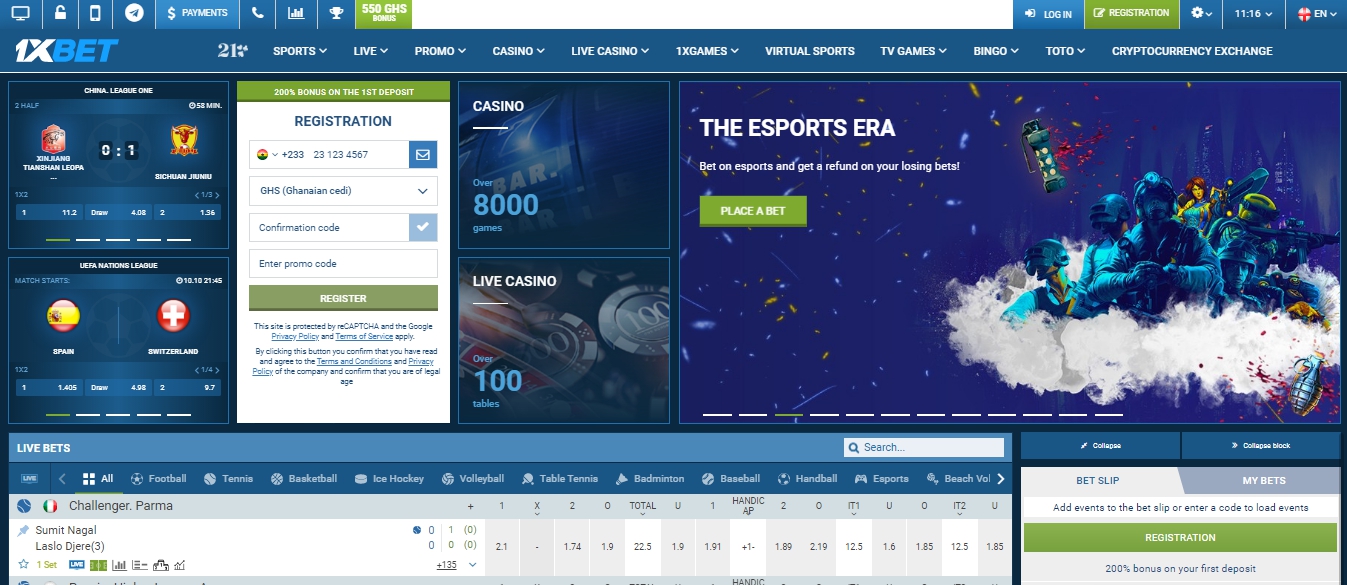1347x585 pixels.
Task: Select the Basketball live tab
Action: (x=304, y=479)
